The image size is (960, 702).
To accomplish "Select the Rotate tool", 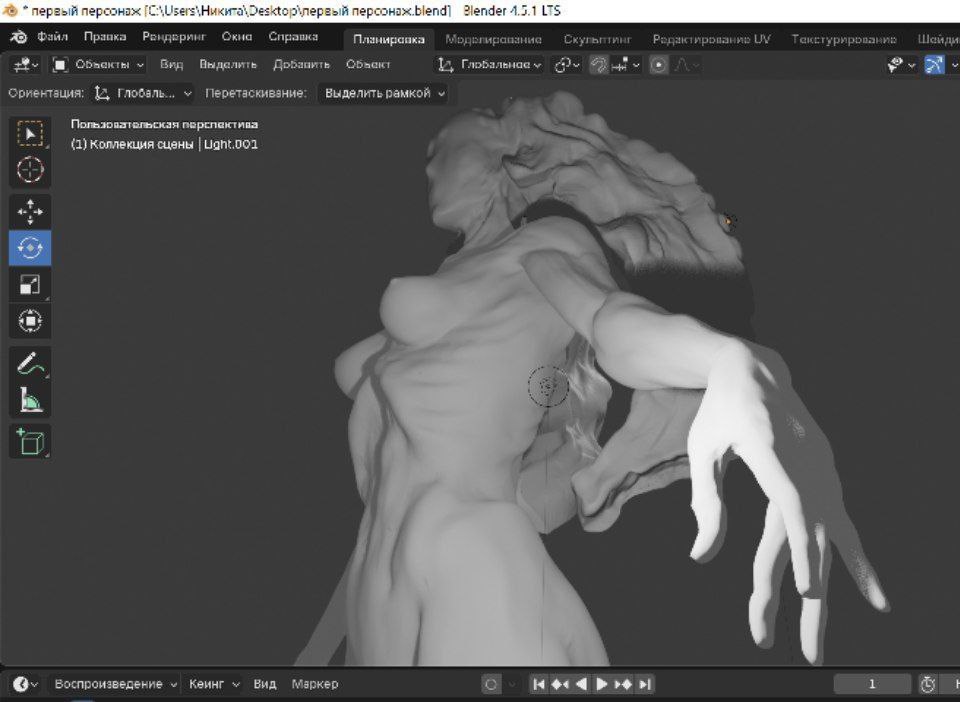I will [30, 248].
